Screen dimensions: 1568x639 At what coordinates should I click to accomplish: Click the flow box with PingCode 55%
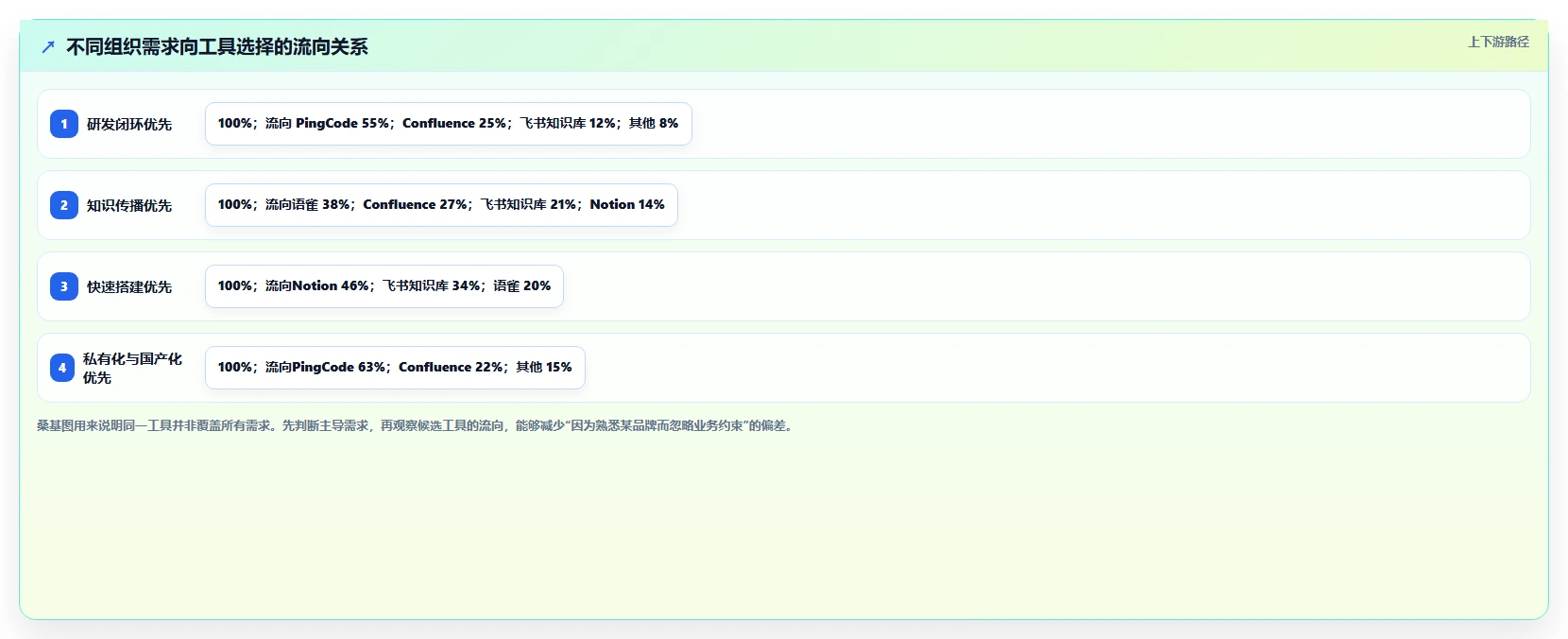[x=449, y=124]
